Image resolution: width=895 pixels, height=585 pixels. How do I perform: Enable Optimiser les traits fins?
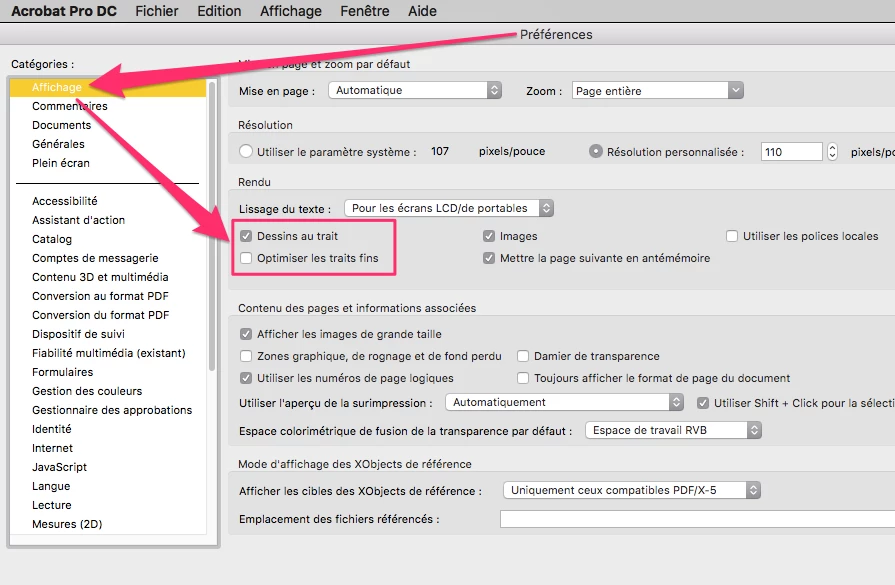tap(246, 258)
